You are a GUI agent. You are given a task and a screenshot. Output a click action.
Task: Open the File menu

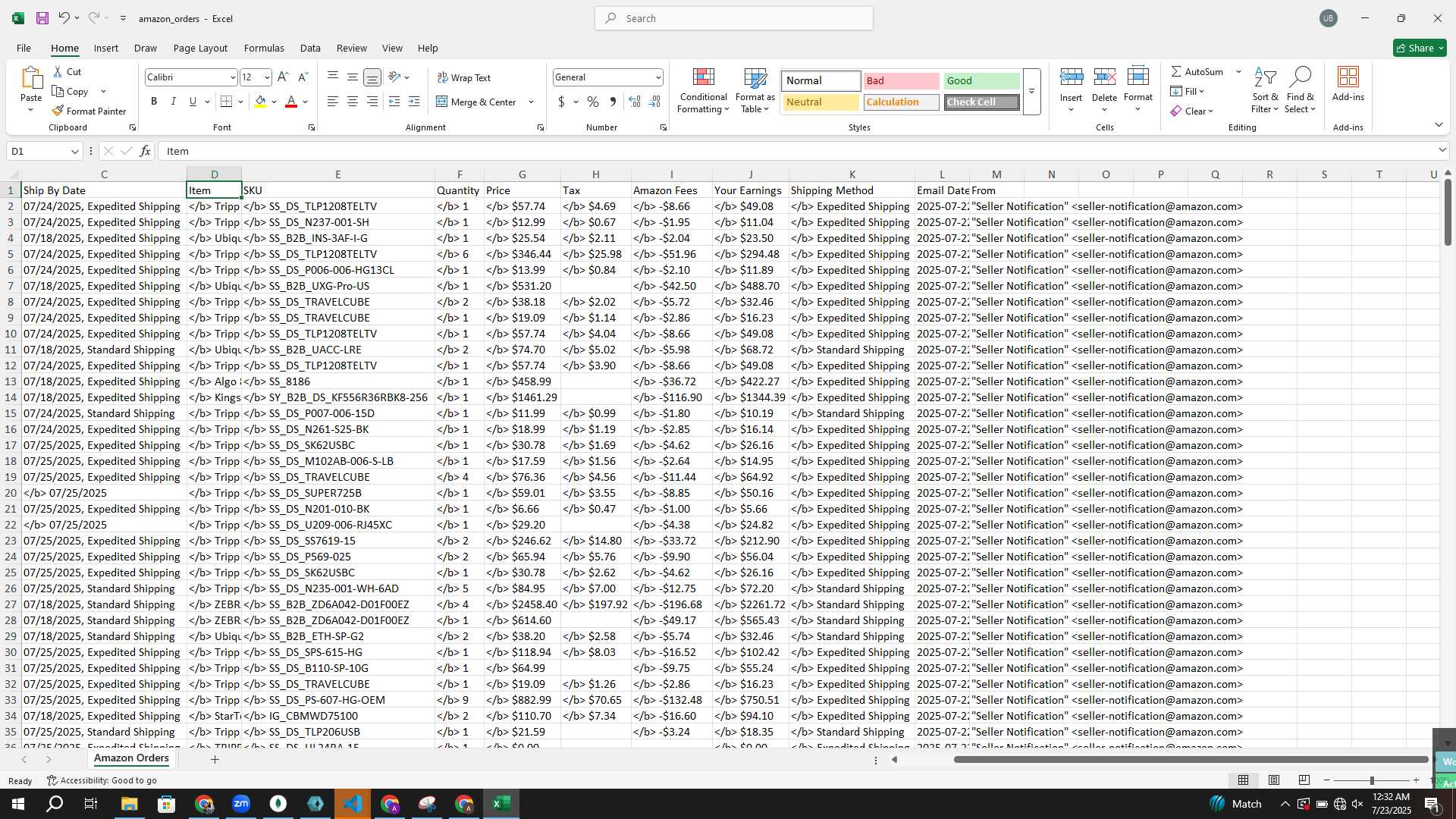pos(24,48)
